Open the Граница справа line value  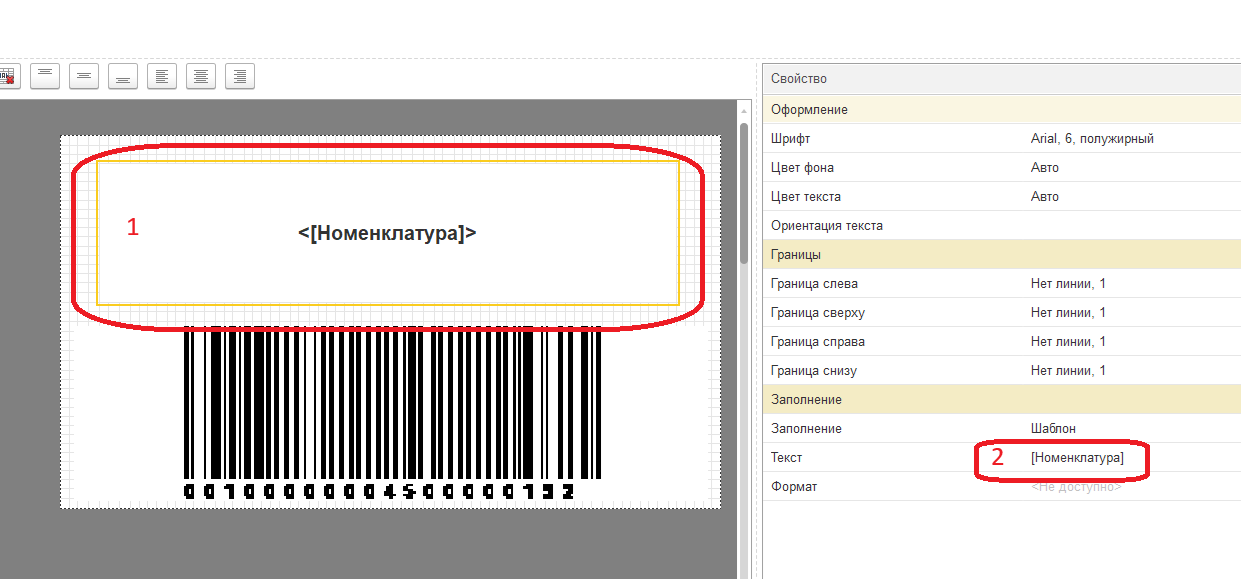(x=1068, y=342)
